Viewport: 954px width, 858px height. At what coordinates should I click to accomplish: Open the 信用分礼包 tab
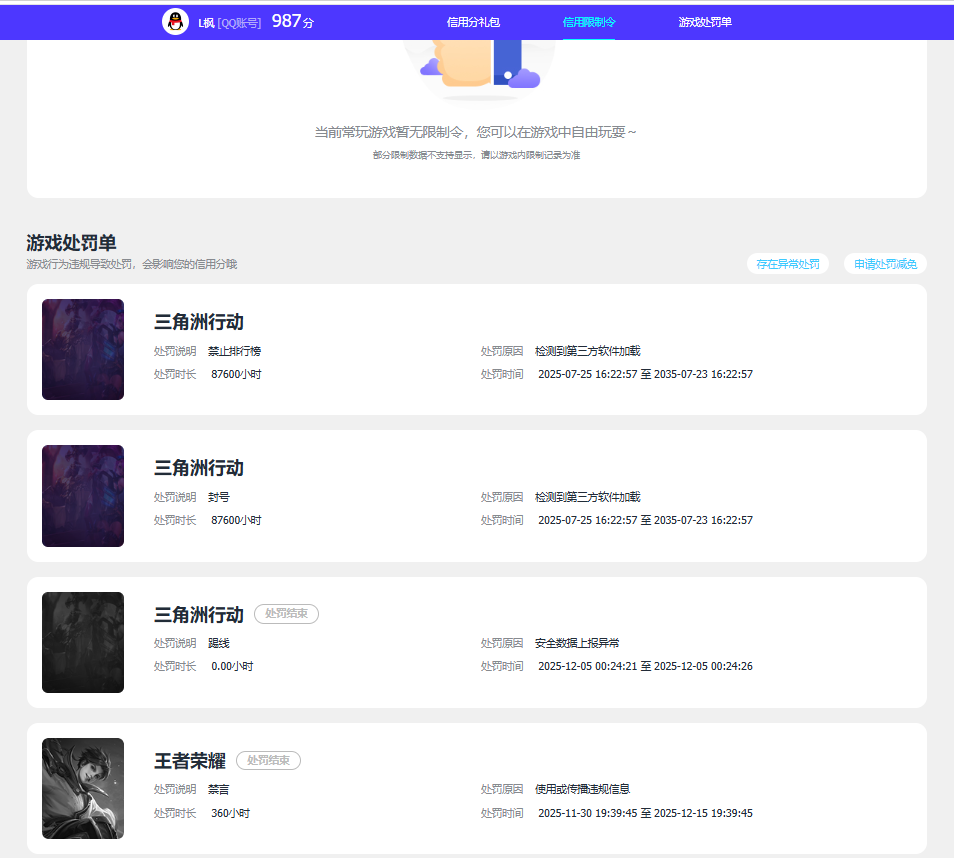pyautogui.click(x=473, y=23)
